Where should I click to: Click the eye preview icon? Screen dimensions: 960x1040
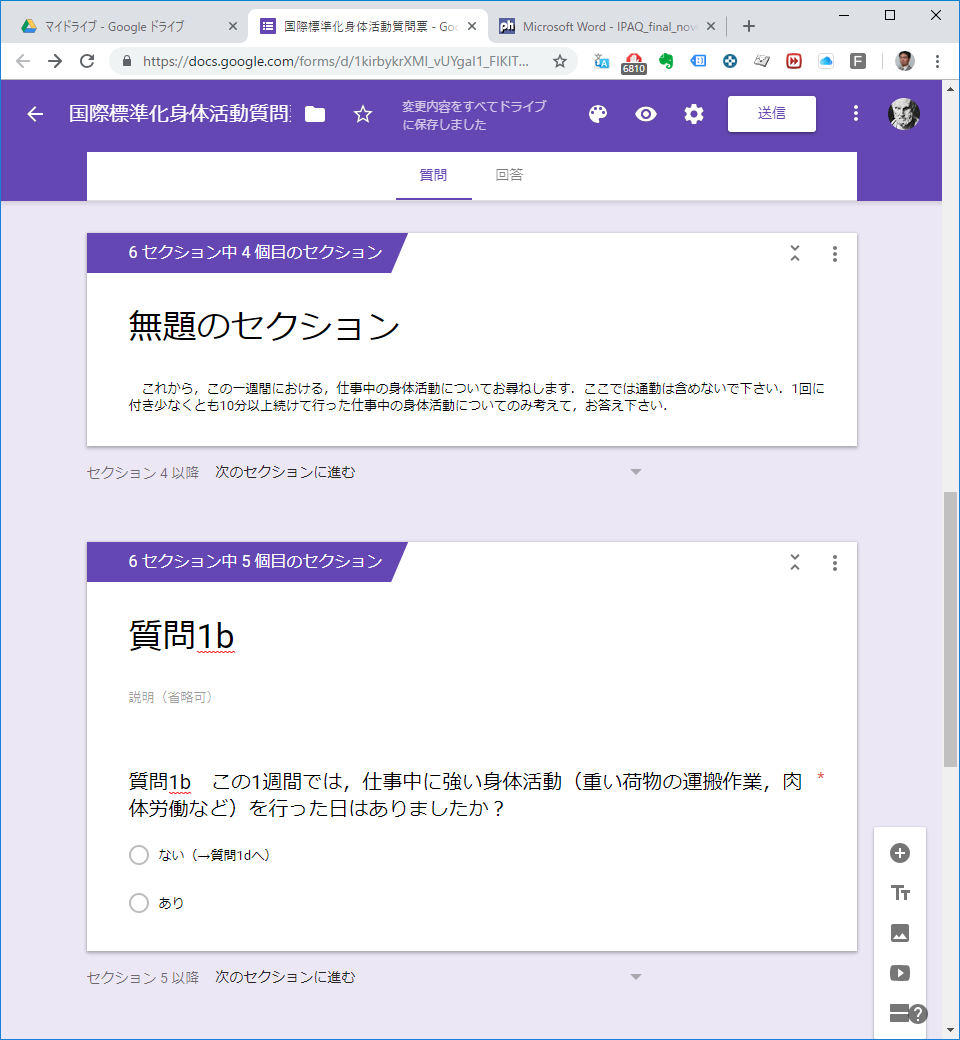(646, 114)
